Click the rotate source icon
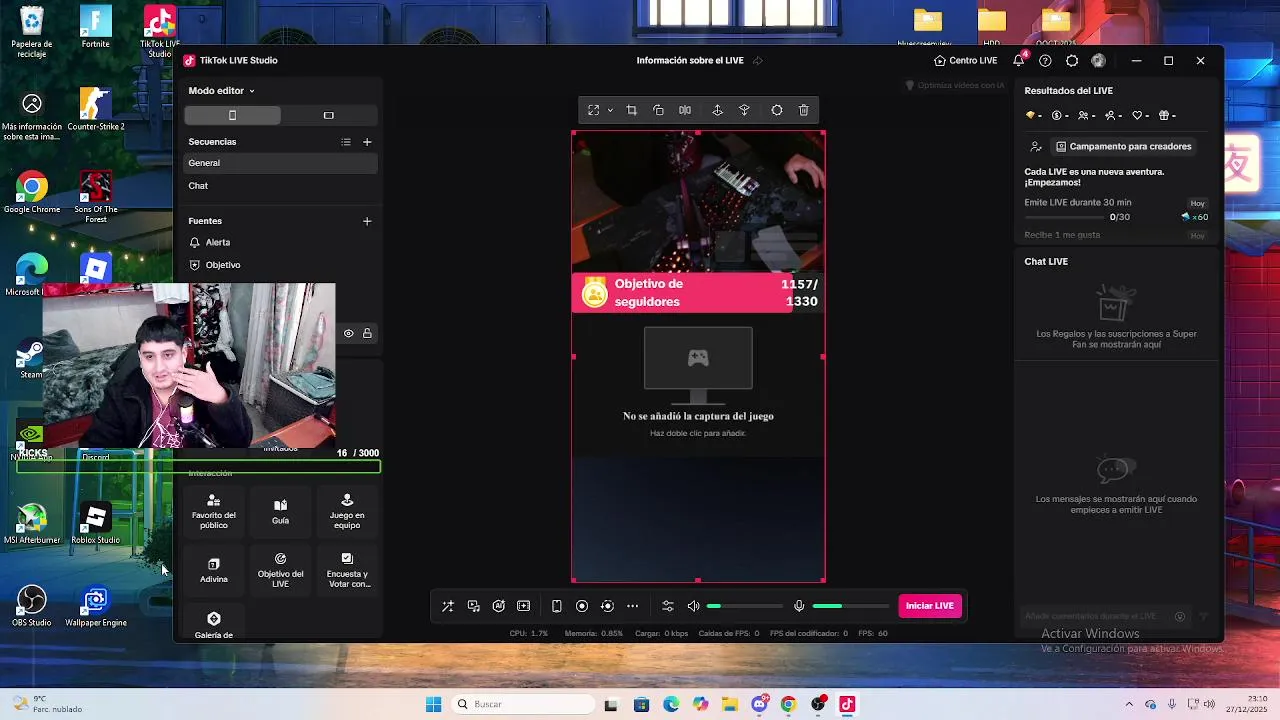1280x720 pixels. pos(658,110)
